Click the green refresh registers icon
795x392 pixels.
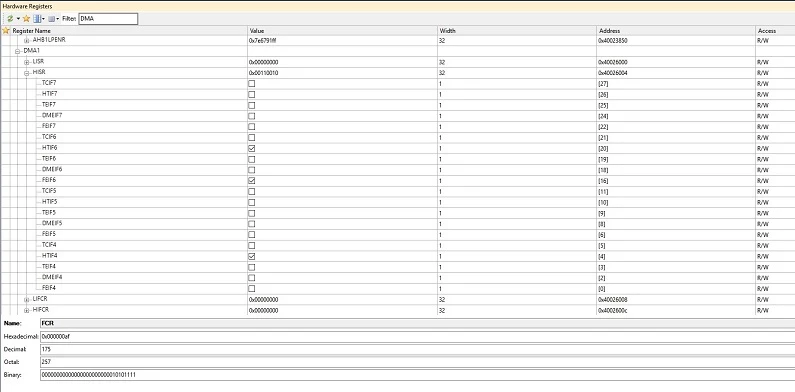point(10,19)
